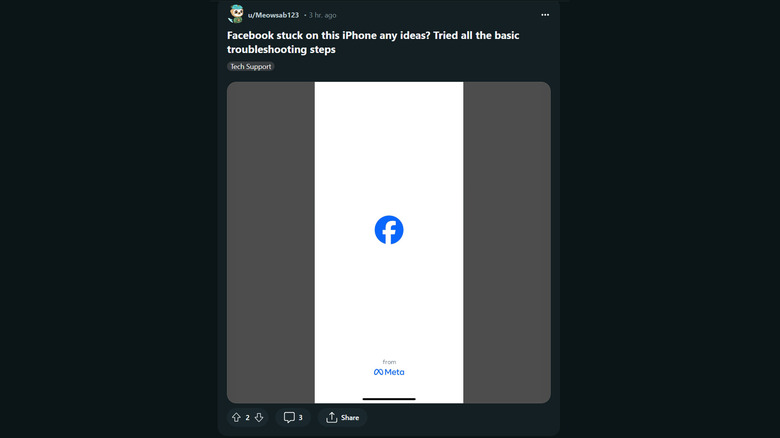Select the Tech Support flair
Image resolution: width=780 pixels, height=438 pixels.
point(251,66)
